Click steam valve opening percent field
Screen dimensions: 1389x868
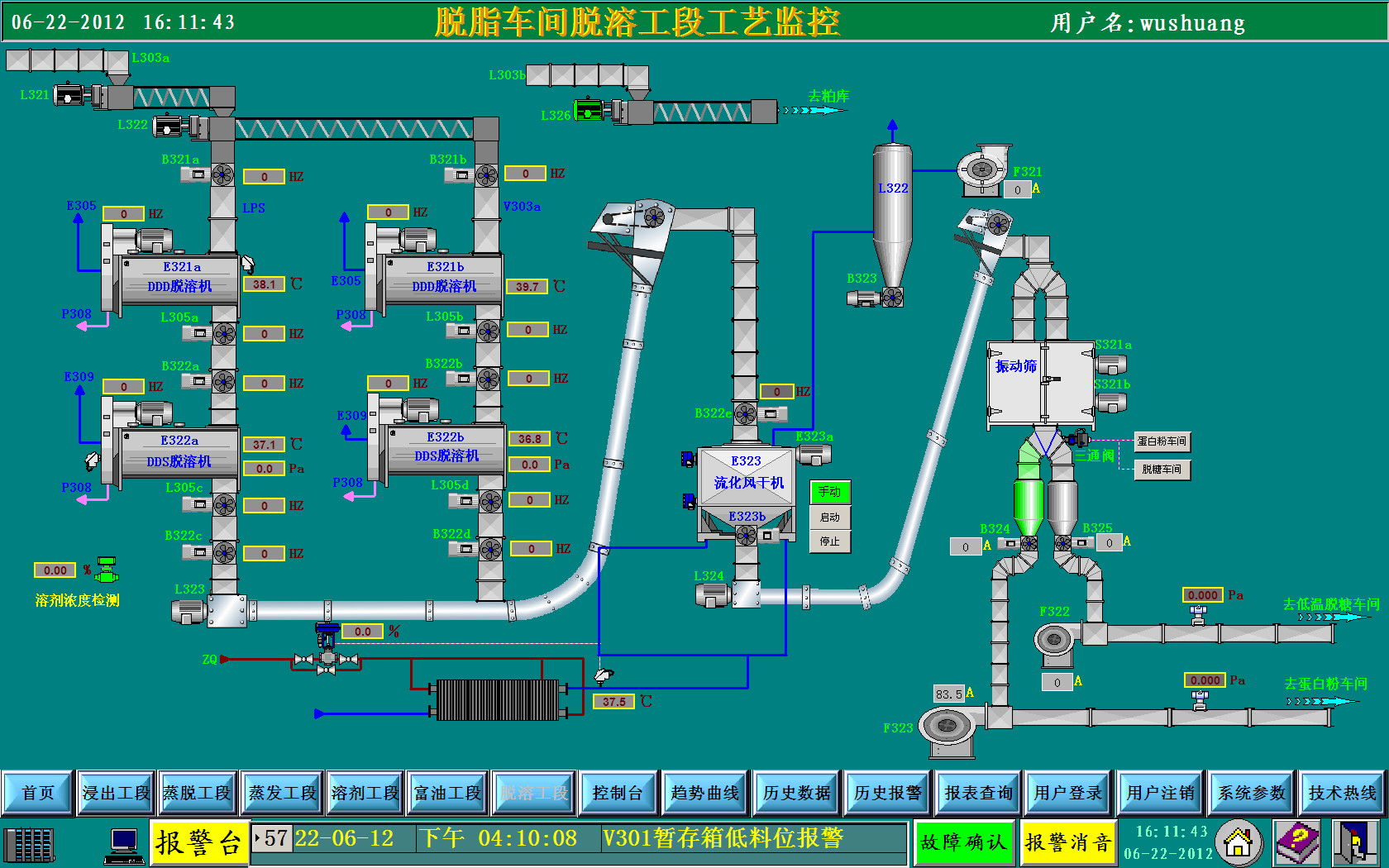point(362,631)
